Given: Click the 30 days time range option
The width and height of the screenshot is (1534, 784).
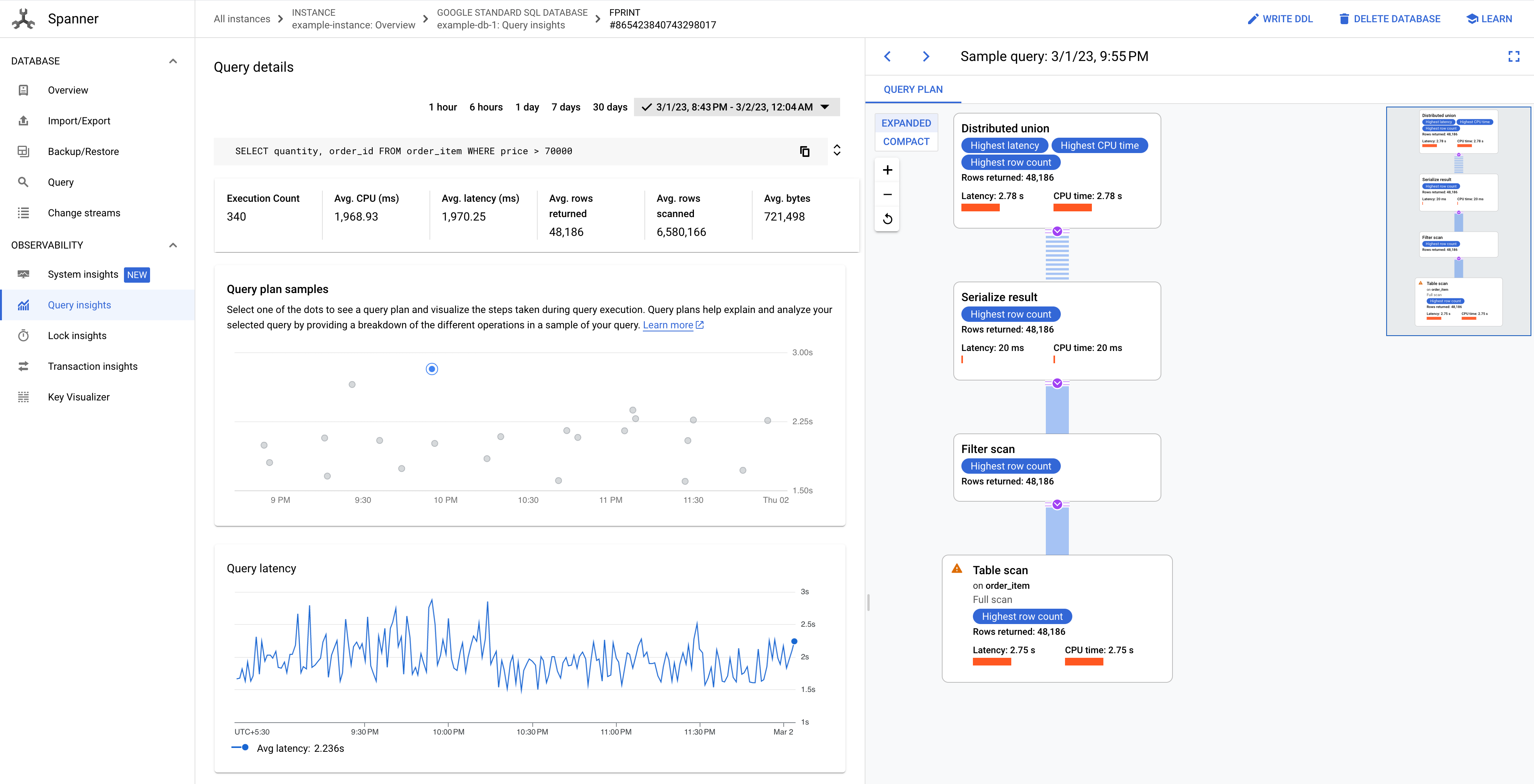Looking at the screenshot, I should [x=609, y=107].
